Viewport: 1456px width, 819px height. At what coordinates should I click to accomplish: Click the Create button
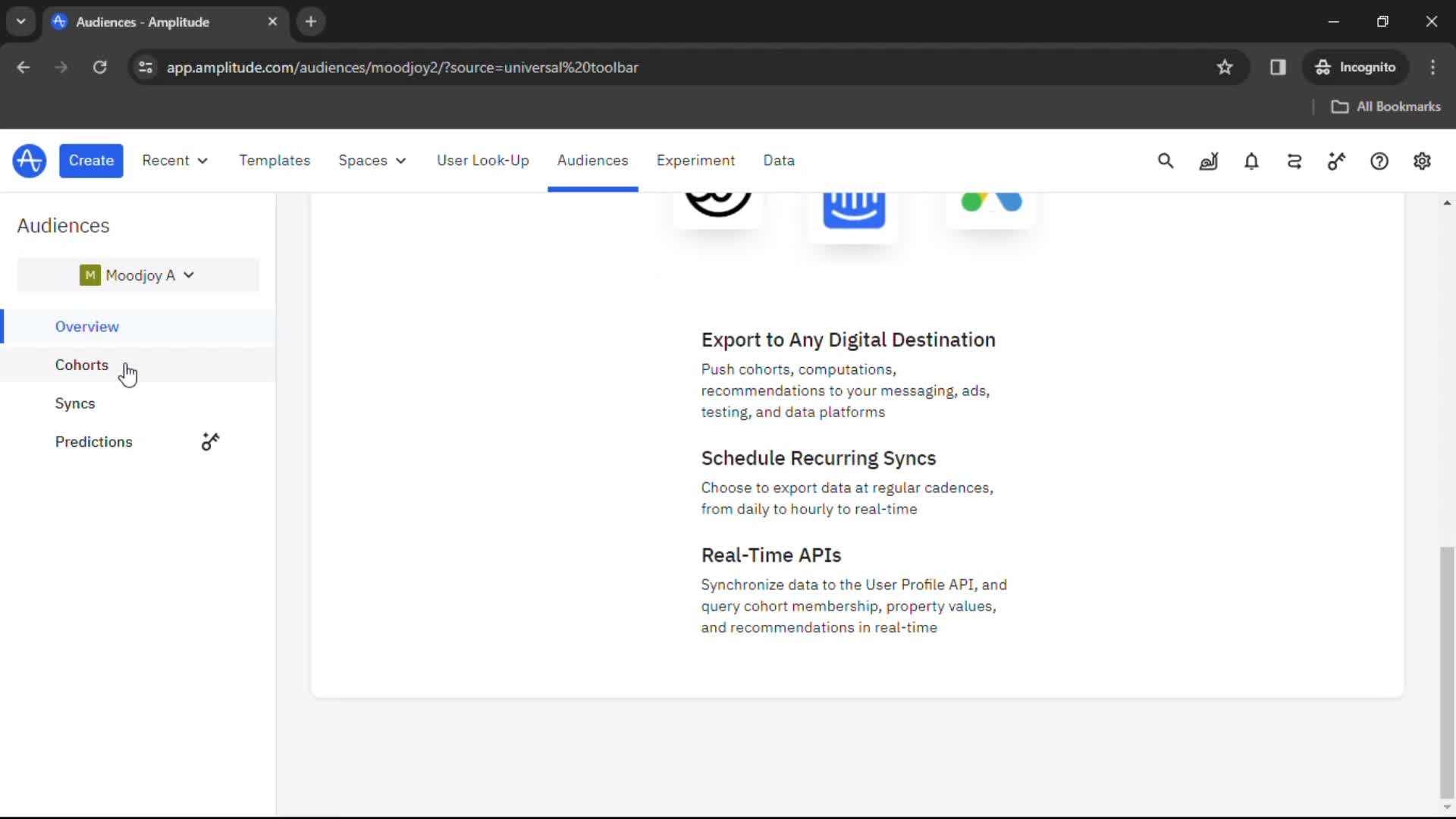[x=91, y=161]
